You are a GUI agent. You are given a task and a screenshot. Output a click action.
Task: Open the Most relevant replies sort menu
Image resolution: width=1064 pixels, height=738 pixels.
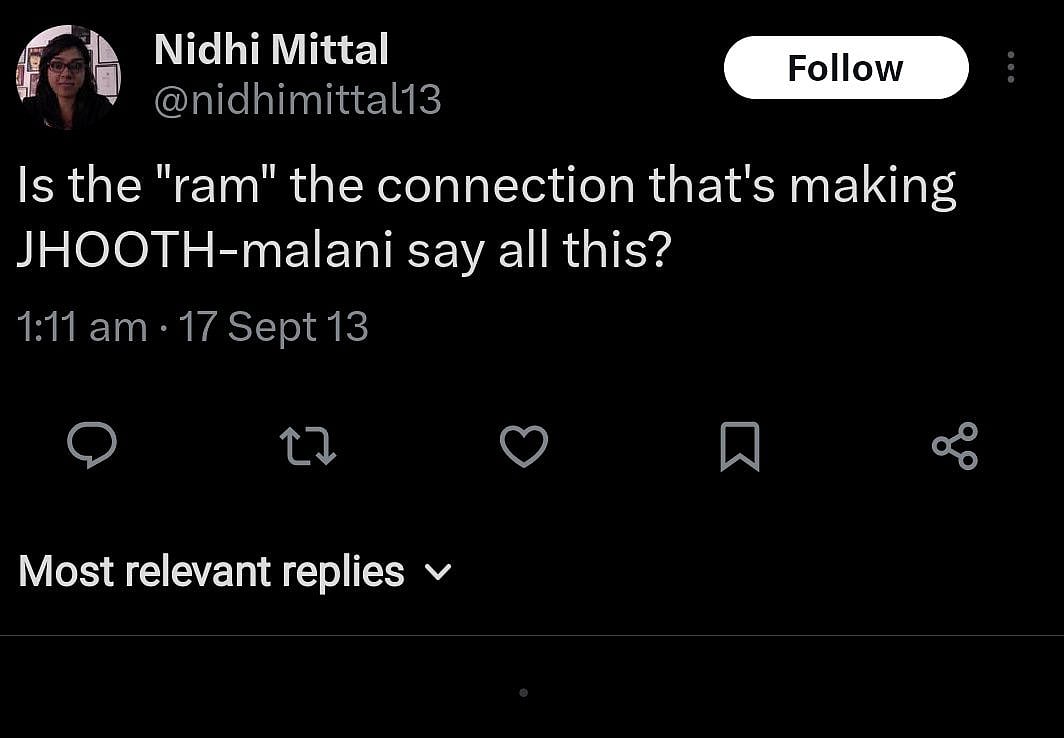(x=211, y=572)
